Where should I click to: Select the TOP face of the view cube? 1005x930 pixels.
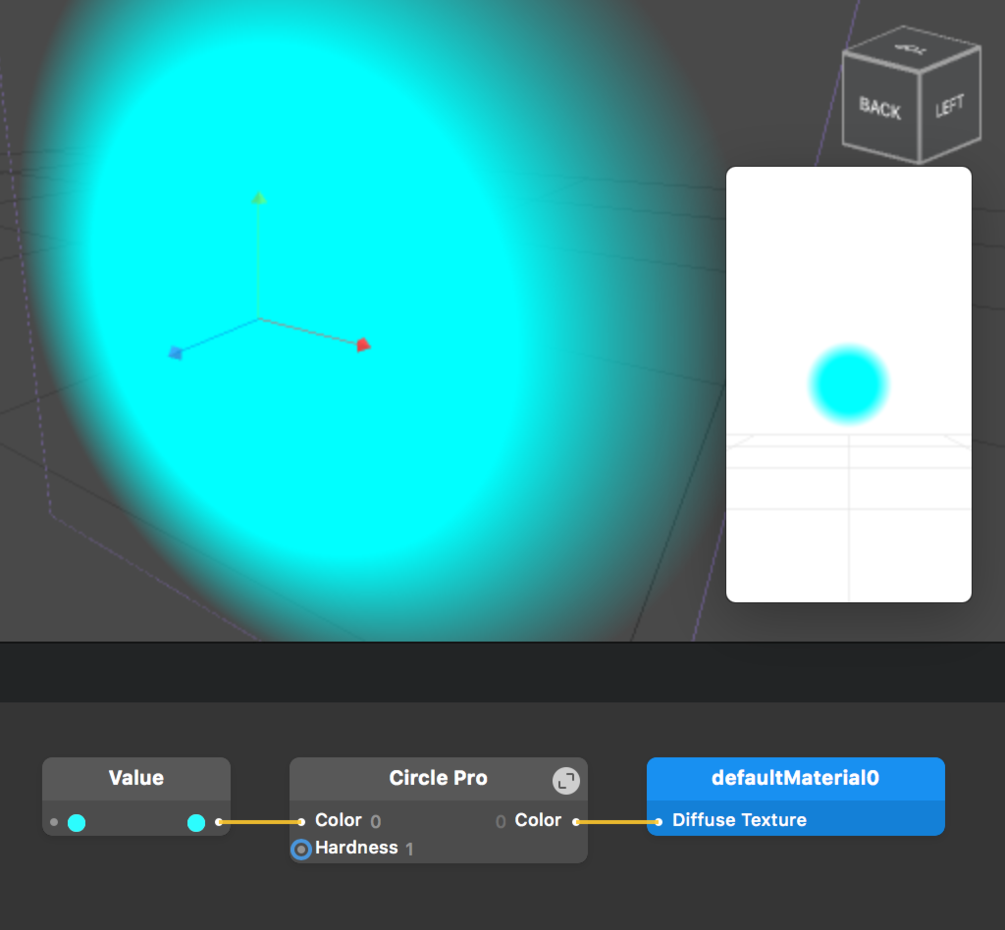pyautogui.click(x=911, y=48)
